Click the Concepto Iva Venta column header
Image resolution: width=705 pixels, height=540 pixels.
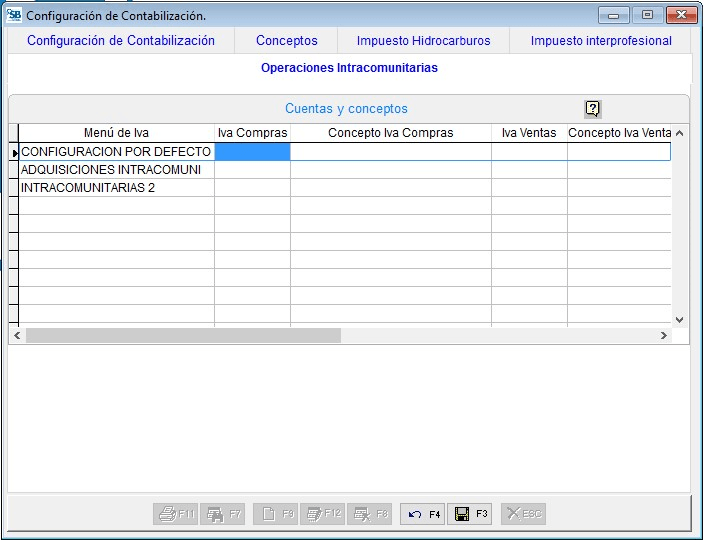click(x=619, y=133)
